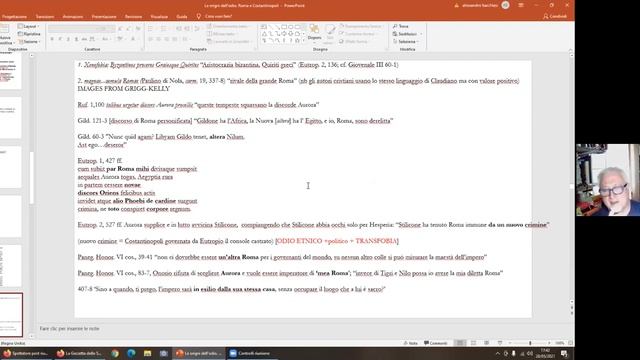Open ribbon display options in title bar
The height and width of the screenshot is (360, 640).
pyautogui.click(x=521, y=5)
